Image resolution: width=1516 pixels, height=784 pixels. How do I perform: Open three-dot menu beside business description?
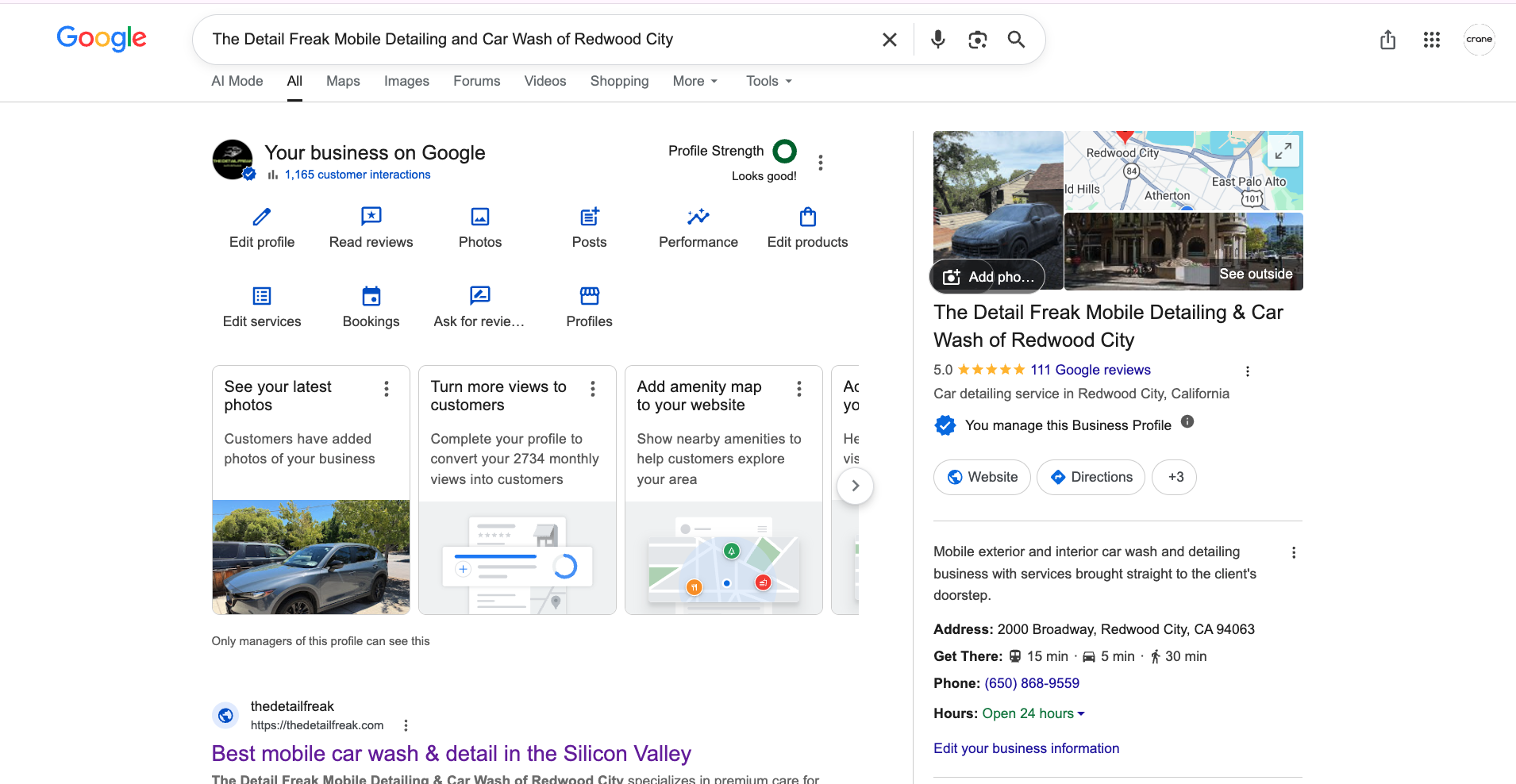point(1294,552)
